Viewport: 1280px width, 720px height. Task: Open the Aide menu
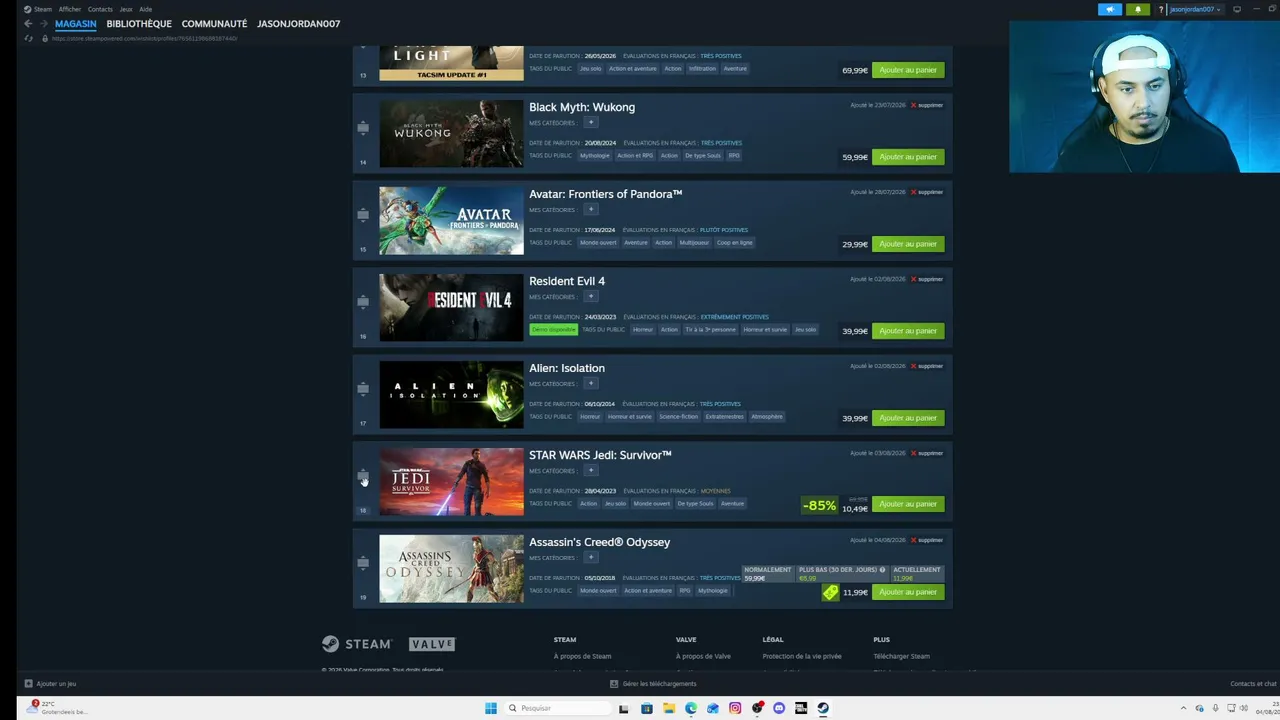click(145, 9)
